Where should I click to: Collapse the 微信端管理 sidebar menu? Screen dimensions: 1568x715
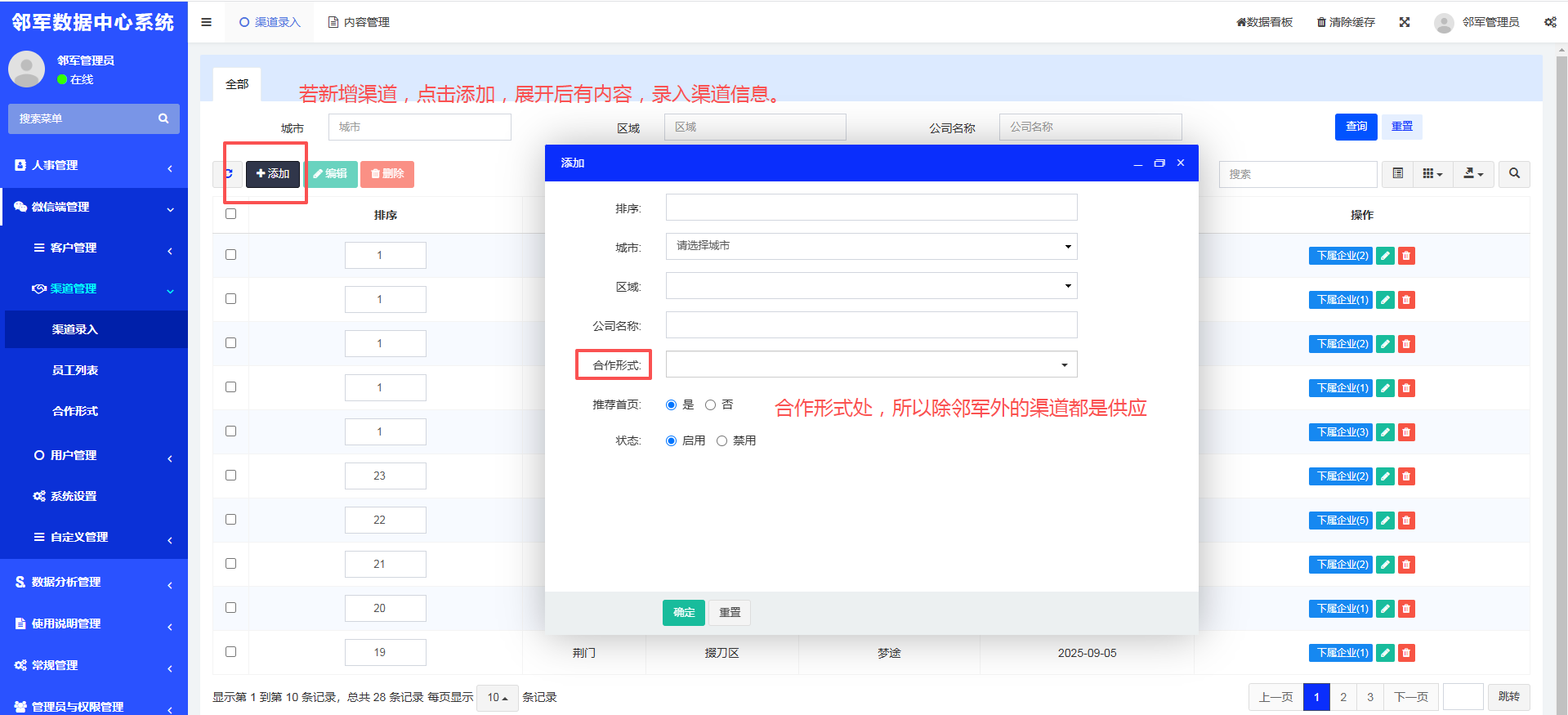click(94, 208)
